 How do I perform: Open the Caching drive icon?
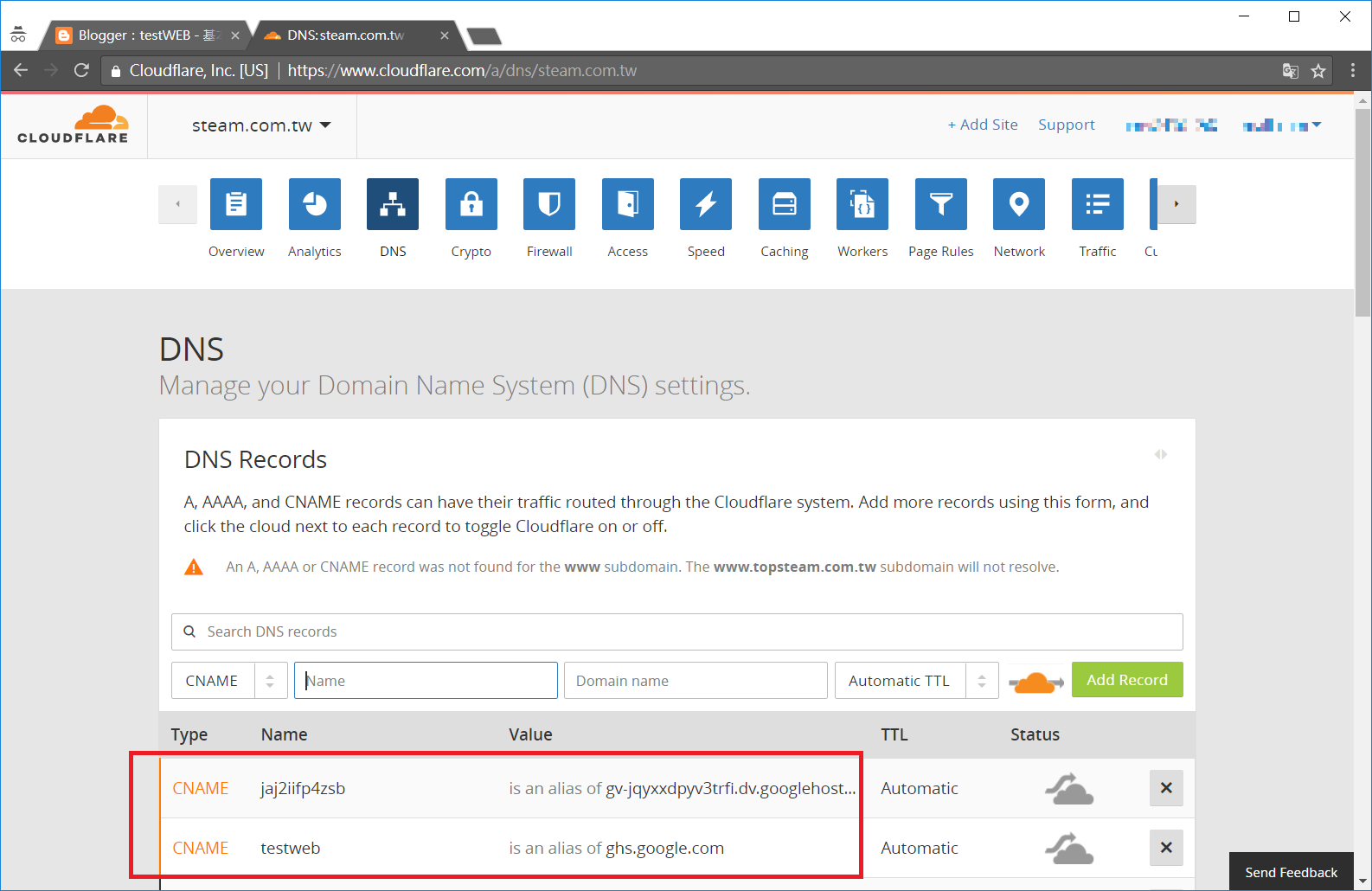(x=785, y=204)
